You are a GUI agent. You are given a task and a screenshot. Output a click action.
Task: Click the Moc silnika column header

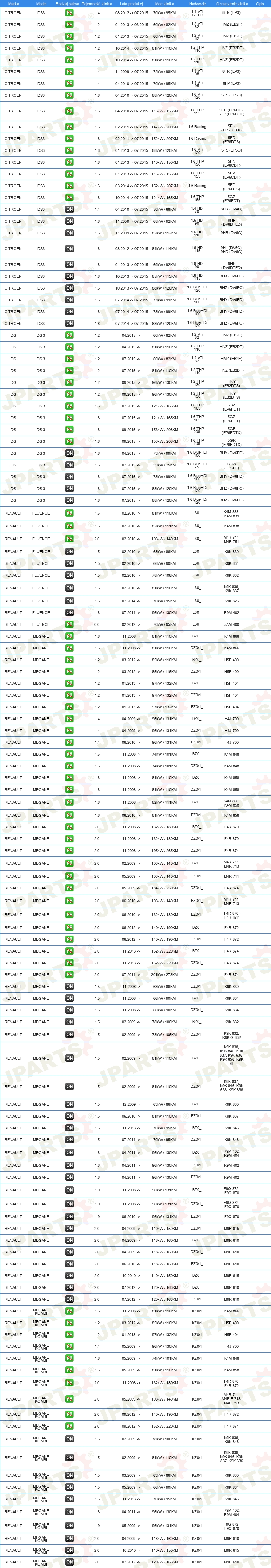[164, 4]
